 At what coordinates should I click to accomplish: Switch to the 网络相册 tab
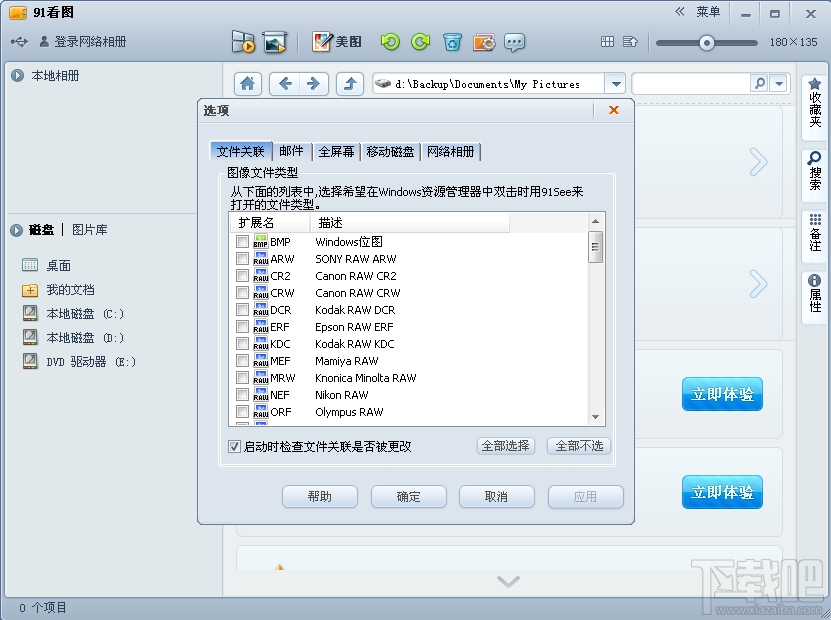point(450,152)
